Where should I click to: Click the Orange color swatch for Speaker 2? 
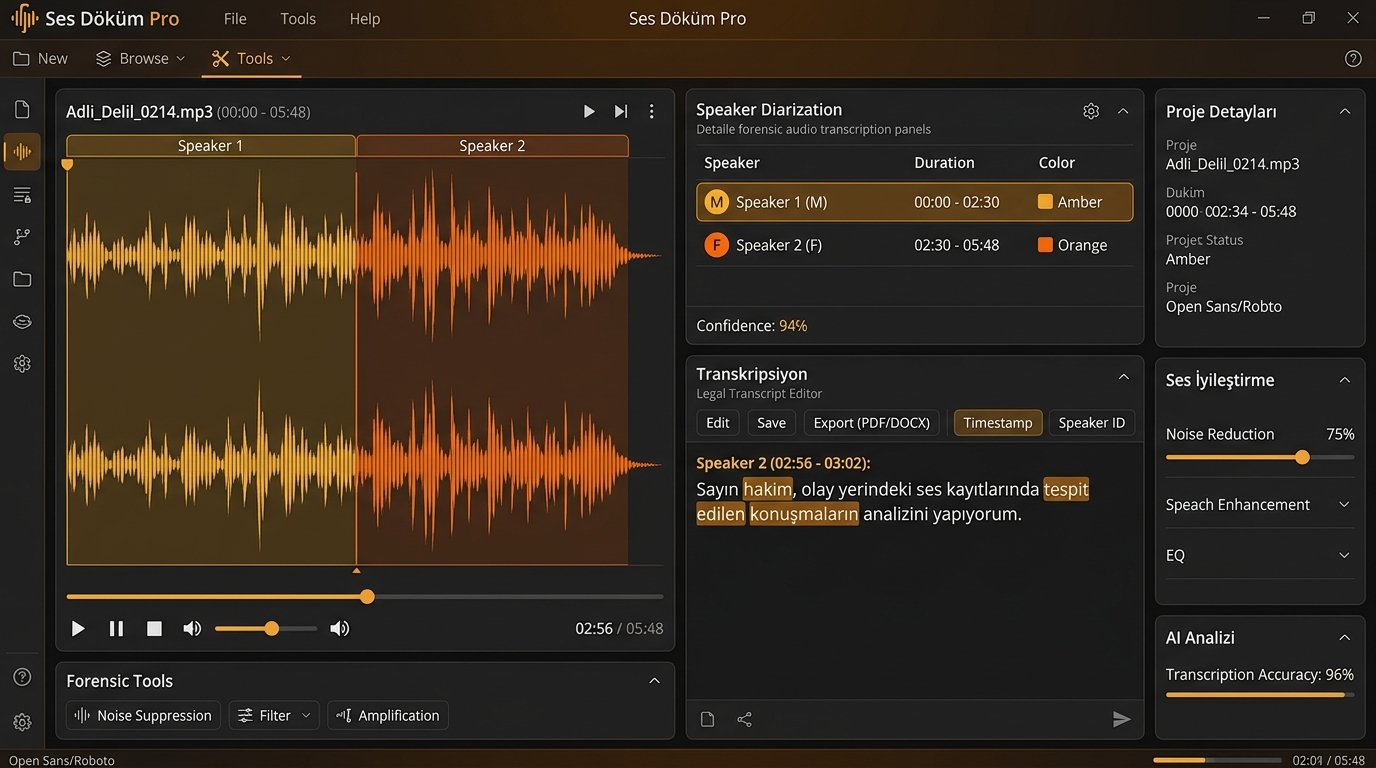click(1045, 245)
